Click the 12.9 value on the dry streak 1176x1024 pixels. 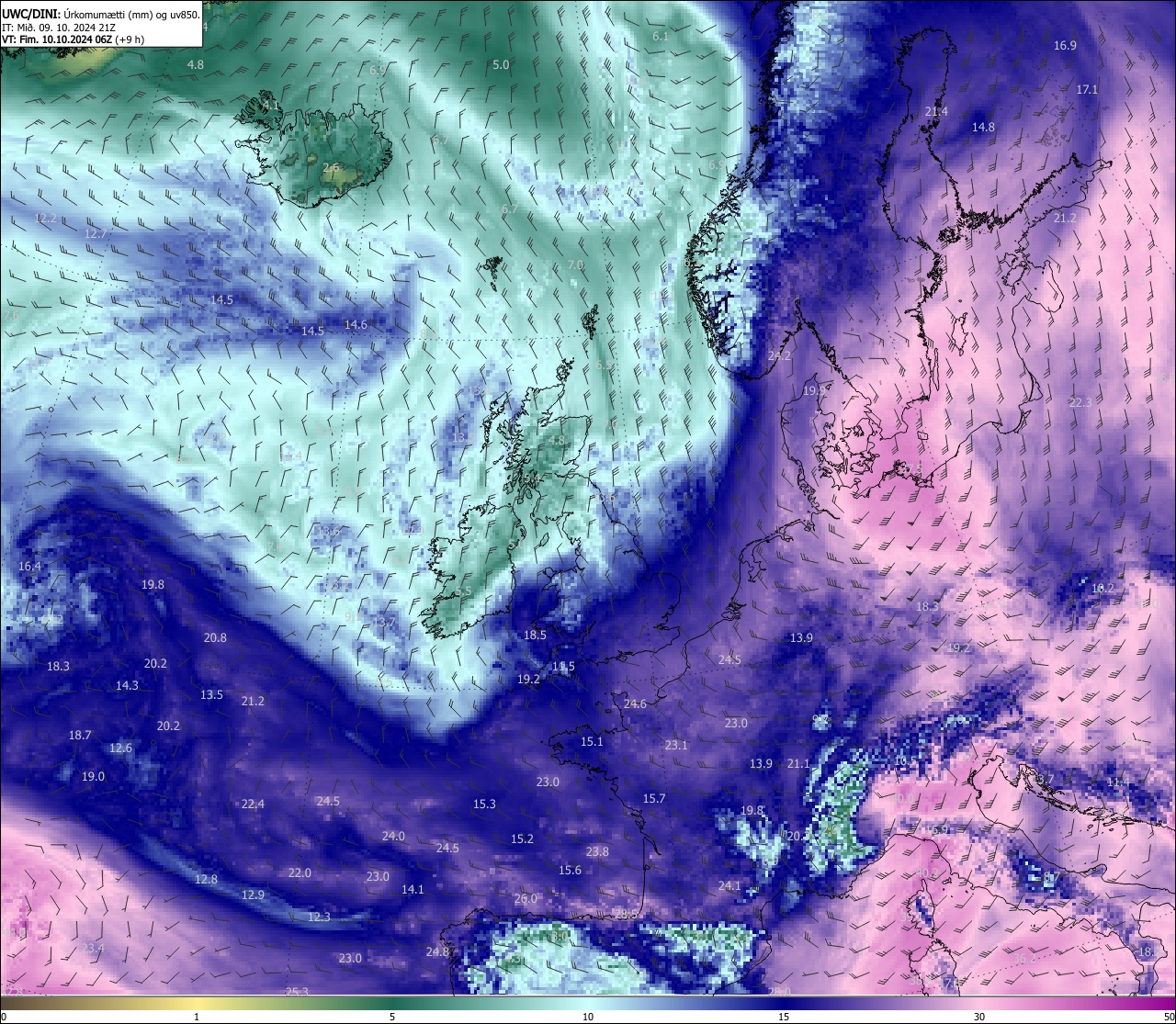253,895
